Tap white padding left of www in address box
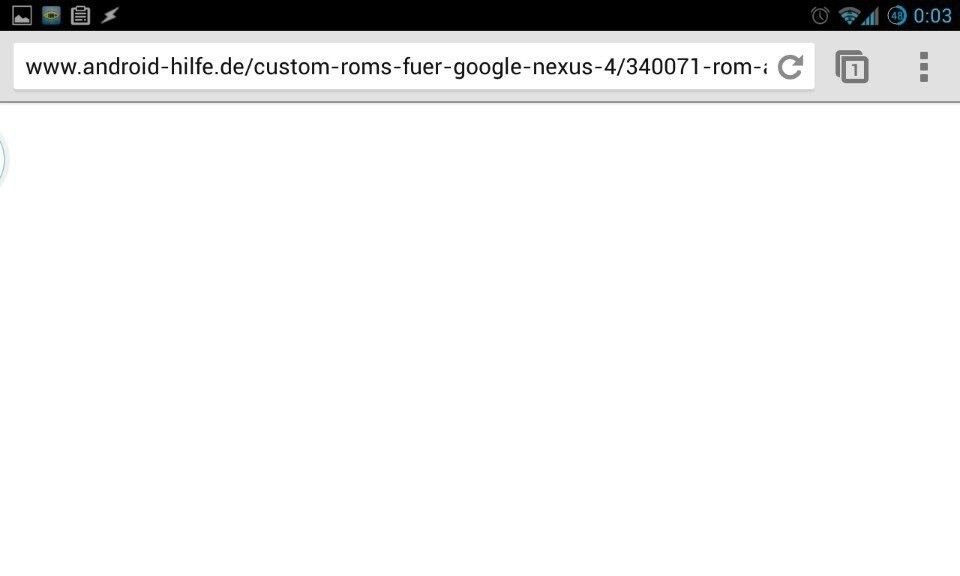960x576 pixels. click(19, 66)
